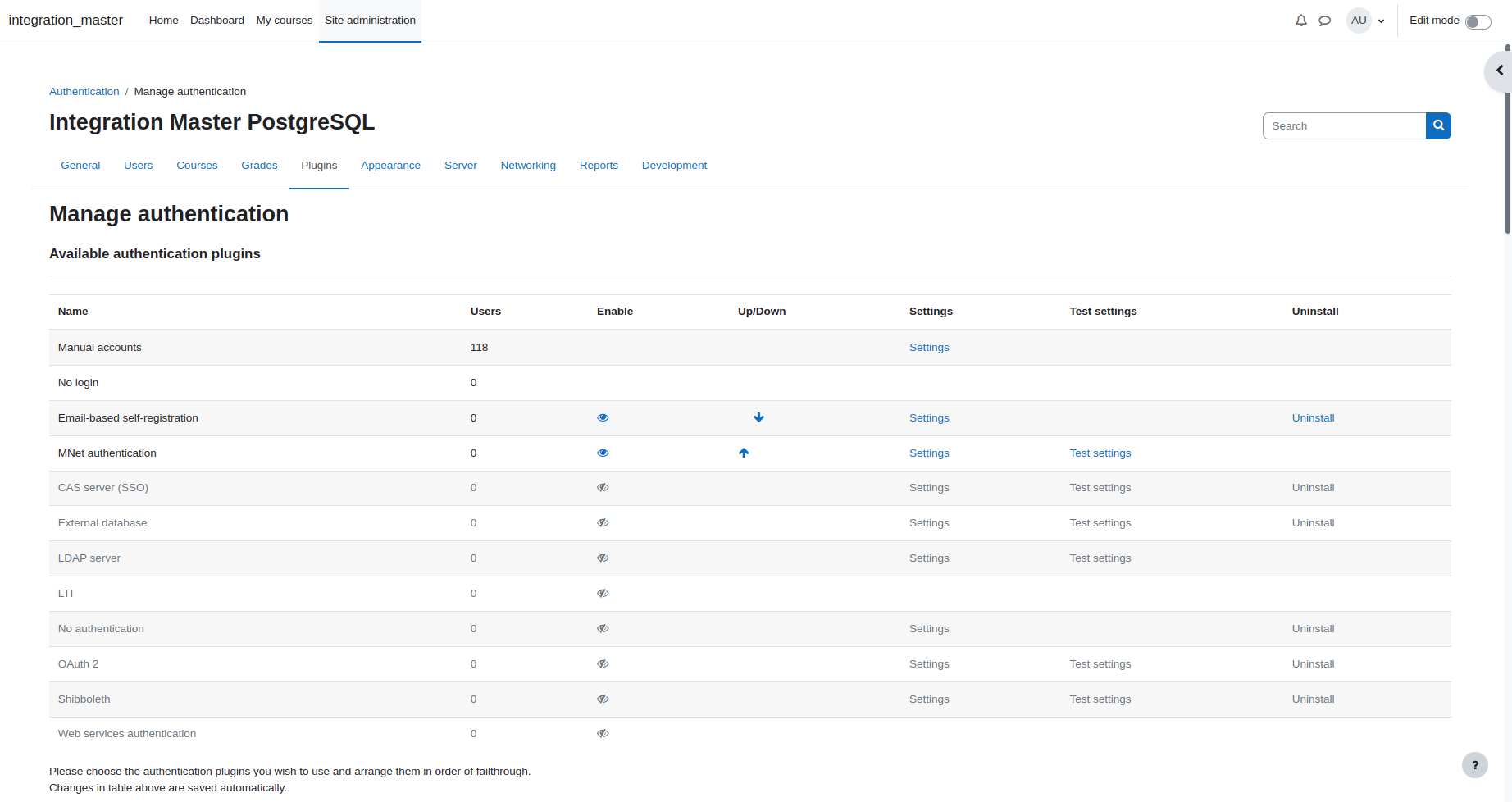Switch to the Appearance tab
The width and height of the screenshot is (1512, 802).
coord(391,166)
